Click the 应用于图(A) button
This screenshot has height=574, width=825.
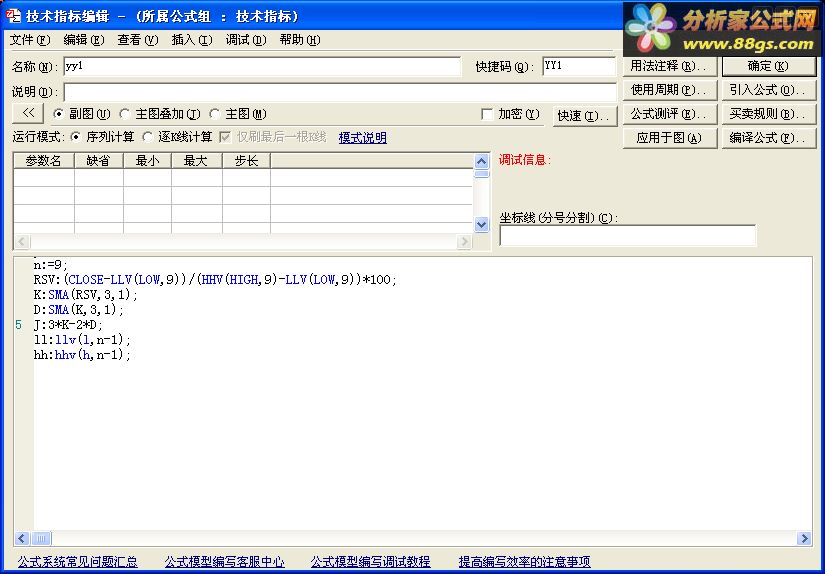[670, 138]
